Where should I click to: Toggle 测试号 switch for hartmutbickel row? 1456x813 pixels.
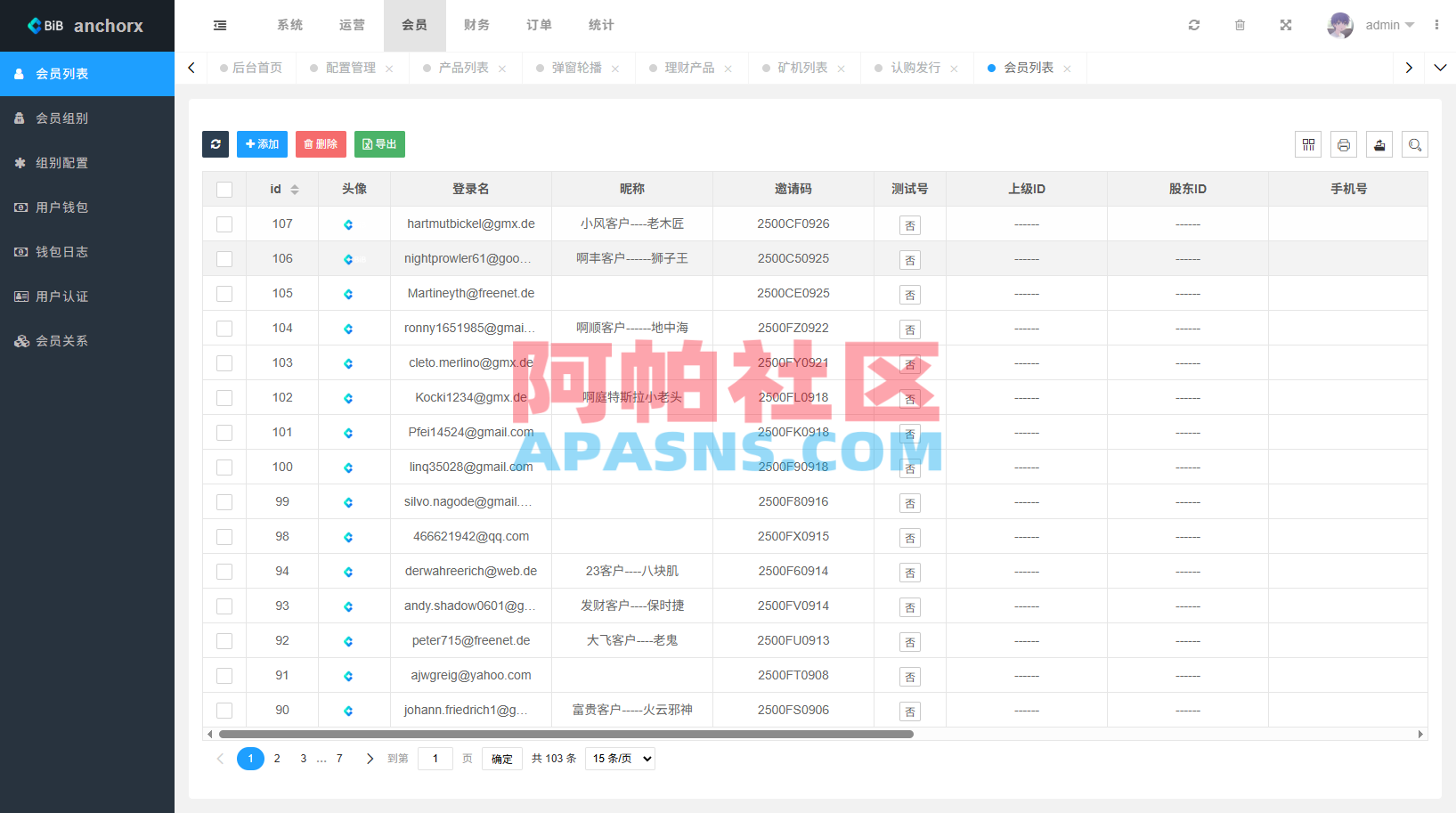(x=910, y=225)
